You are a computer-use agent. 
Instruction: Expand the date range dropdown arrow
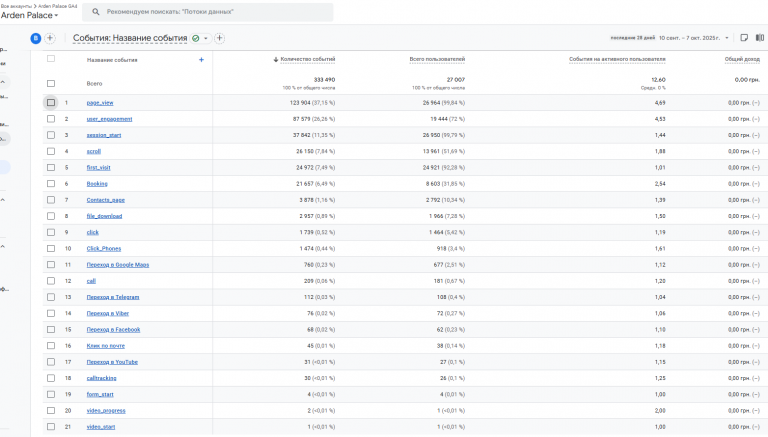coord(727,38)
